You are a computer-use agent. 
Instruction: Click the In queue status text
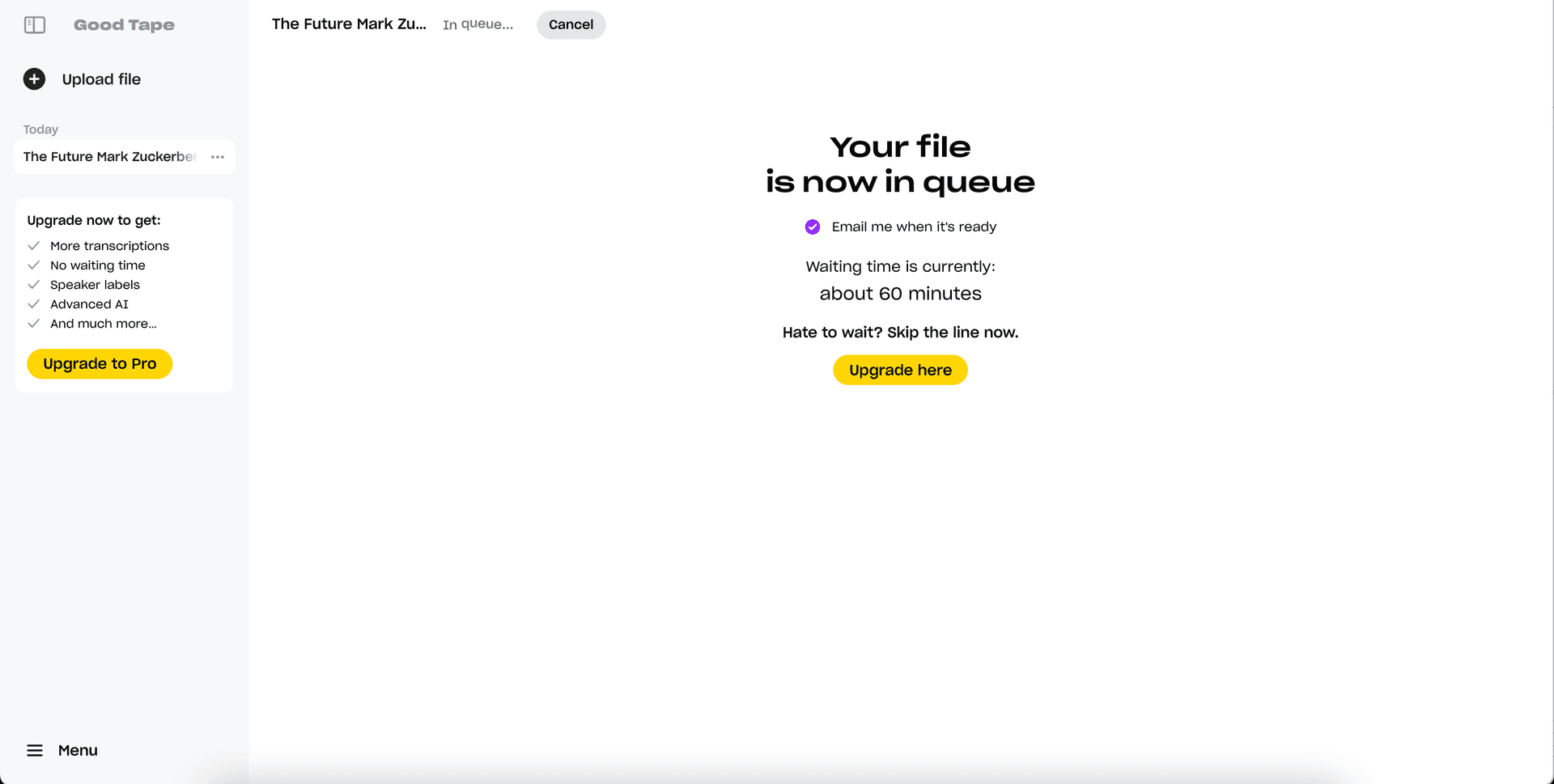point(478,25)
